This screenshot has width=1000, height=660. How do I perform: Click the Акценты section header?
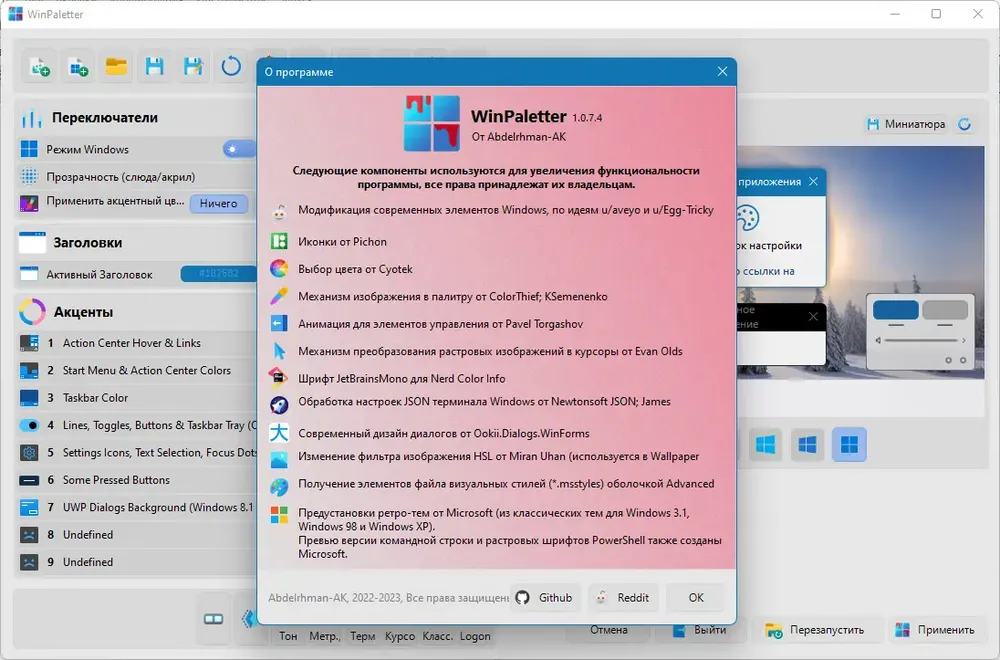(84, 312)
